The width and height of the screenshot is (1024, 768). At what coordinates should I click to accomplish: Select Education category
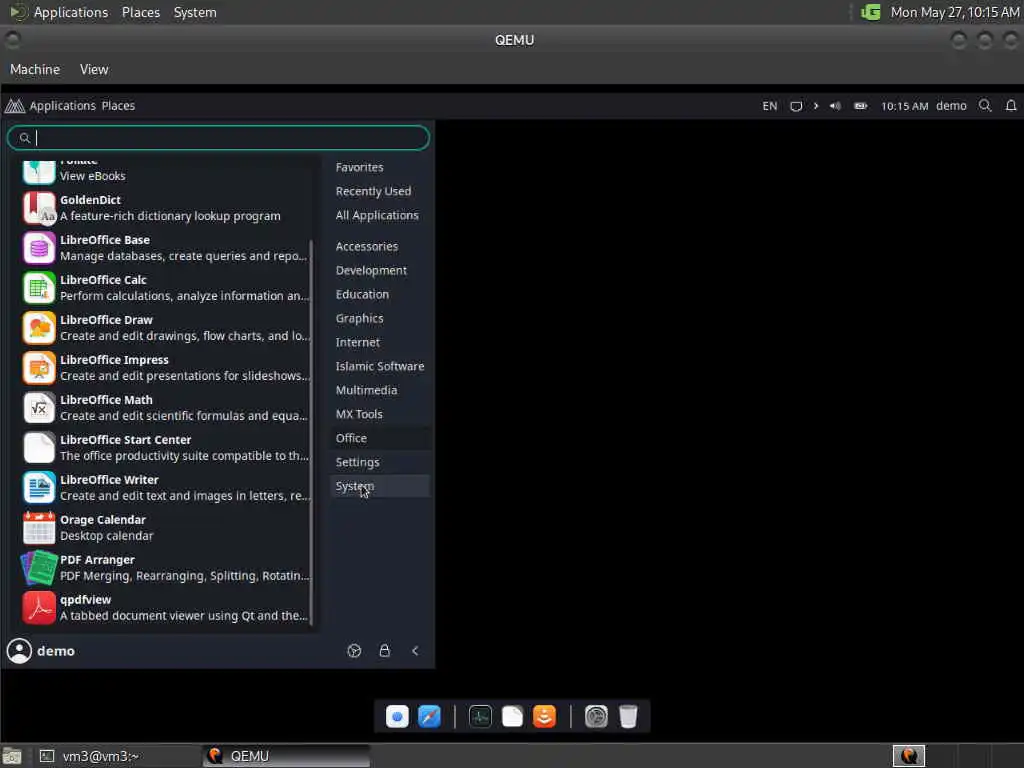click(362, 295)
